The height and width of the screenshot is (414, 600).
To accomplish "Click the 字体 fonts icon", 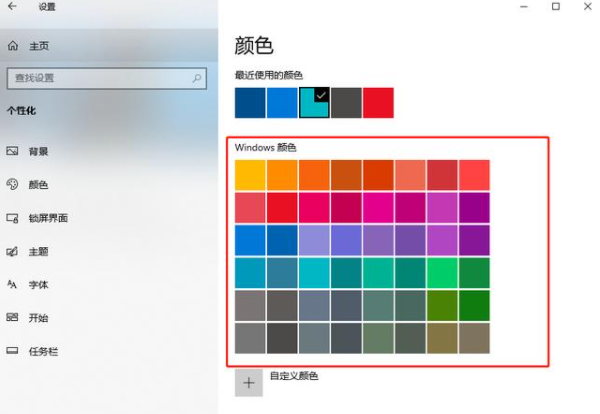I will coord(13,285).
